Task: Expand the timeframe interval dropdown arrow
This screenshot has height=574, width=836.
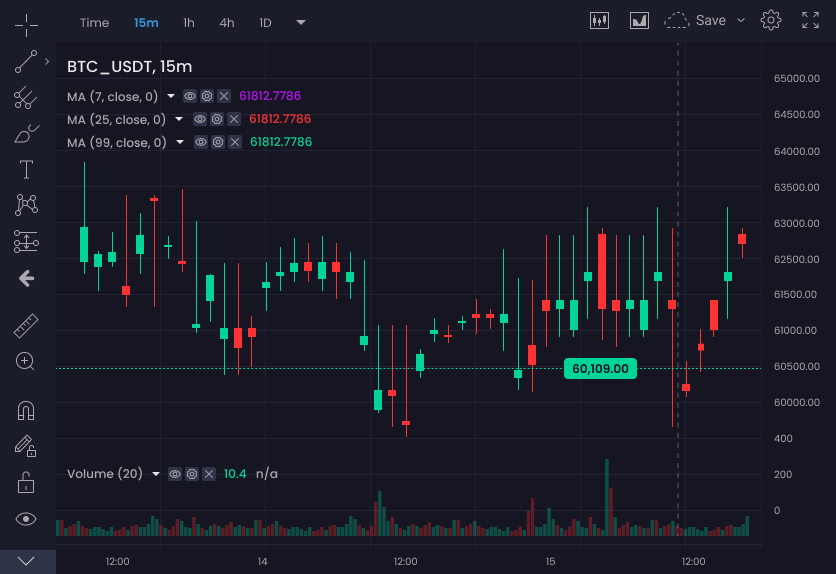Action: point(301,22)
